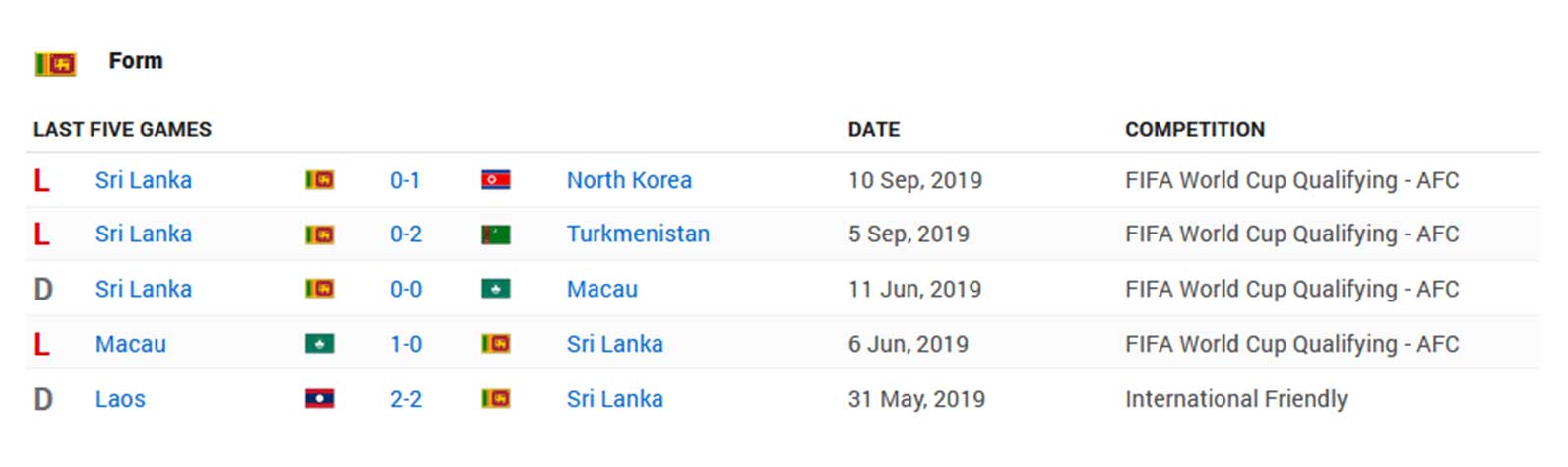
Task: Open Macau link in the 11 Jun row
Action: pyautogui.click(x=602, y=289)
